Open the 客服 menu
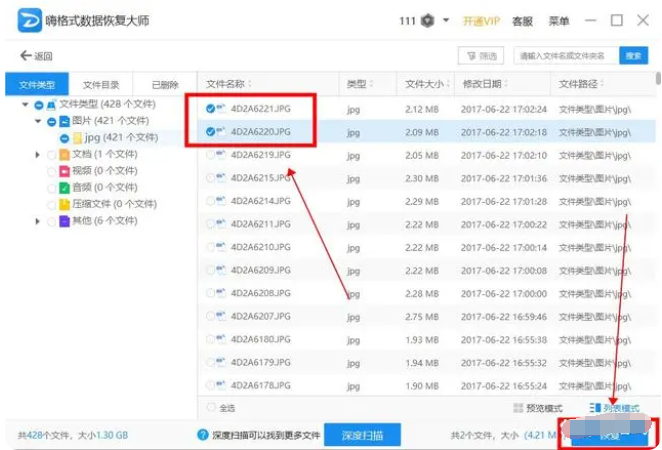Viewport: 662px width, 450px height. click(x=522, y=21)
